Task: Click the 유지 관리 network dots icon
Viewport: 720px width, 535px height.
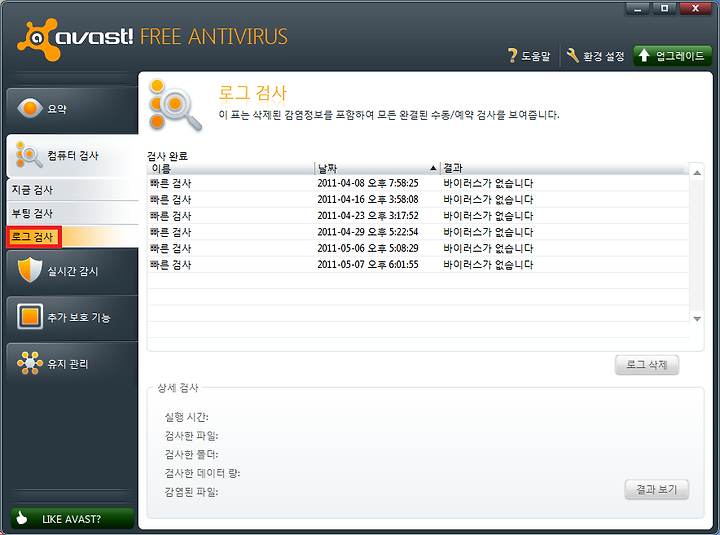Action: point(30,363)
